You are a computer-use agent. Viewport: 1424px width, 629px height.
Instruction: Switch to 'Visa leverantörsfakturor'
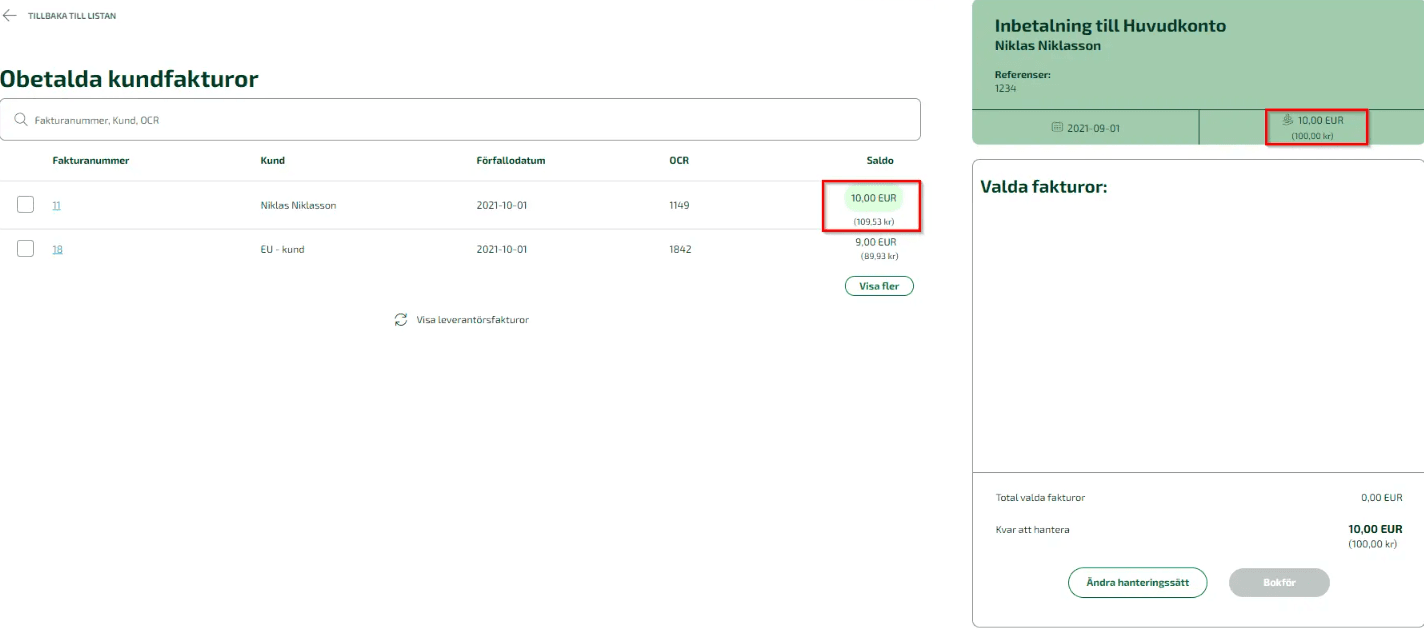472,320
